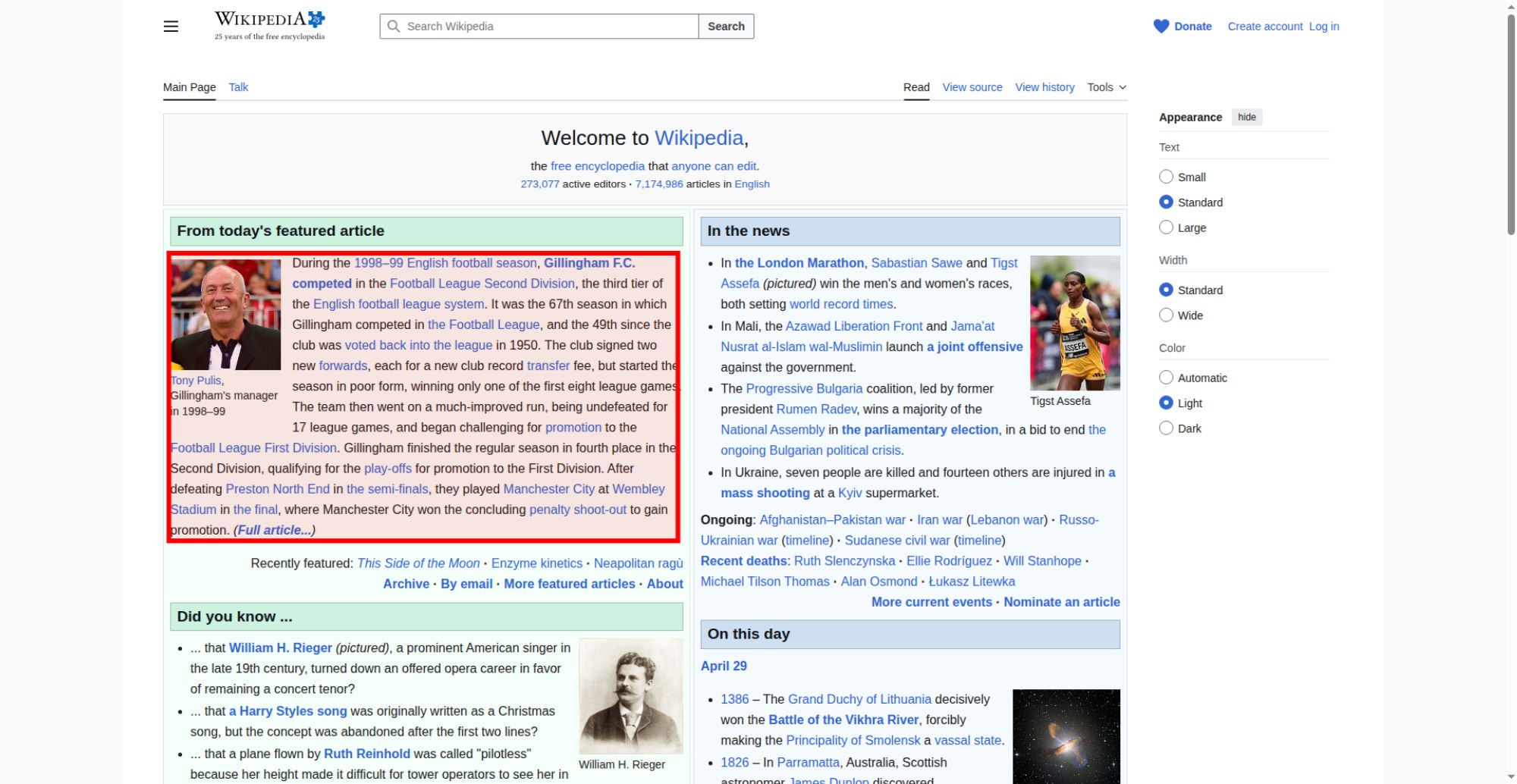Select Small text size
Screen dimensions: 1517x784
coord(1166,177)
